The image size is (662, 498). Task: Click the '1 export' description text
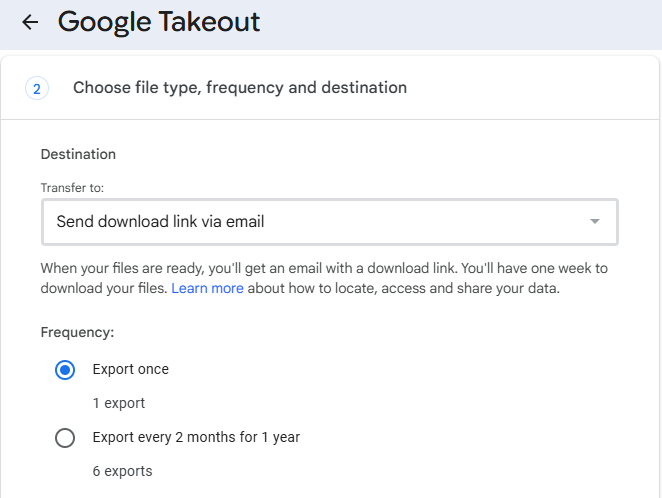(x=119, y=403)
